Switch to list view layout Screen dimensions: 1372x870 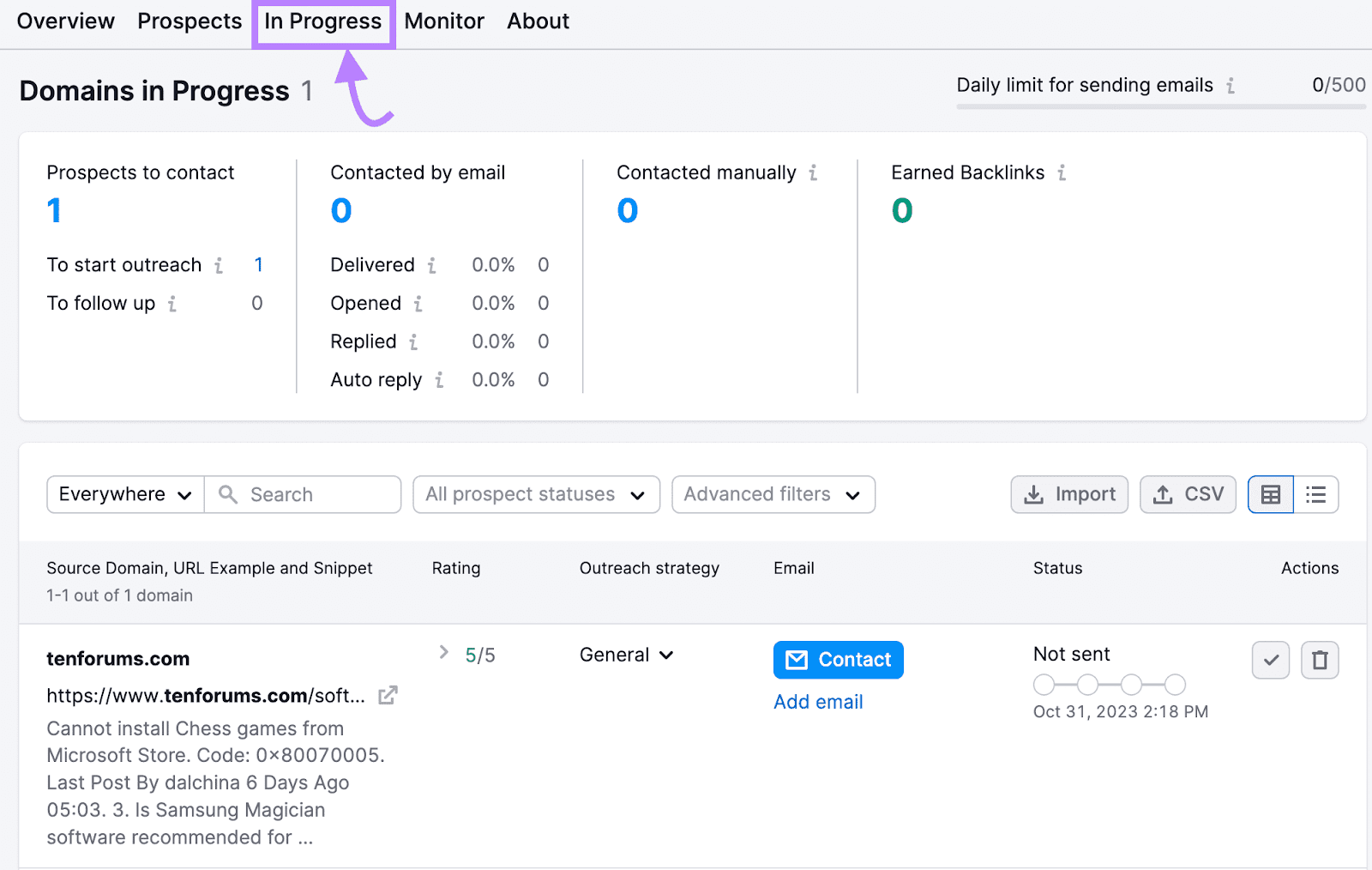pos(1315,494)
